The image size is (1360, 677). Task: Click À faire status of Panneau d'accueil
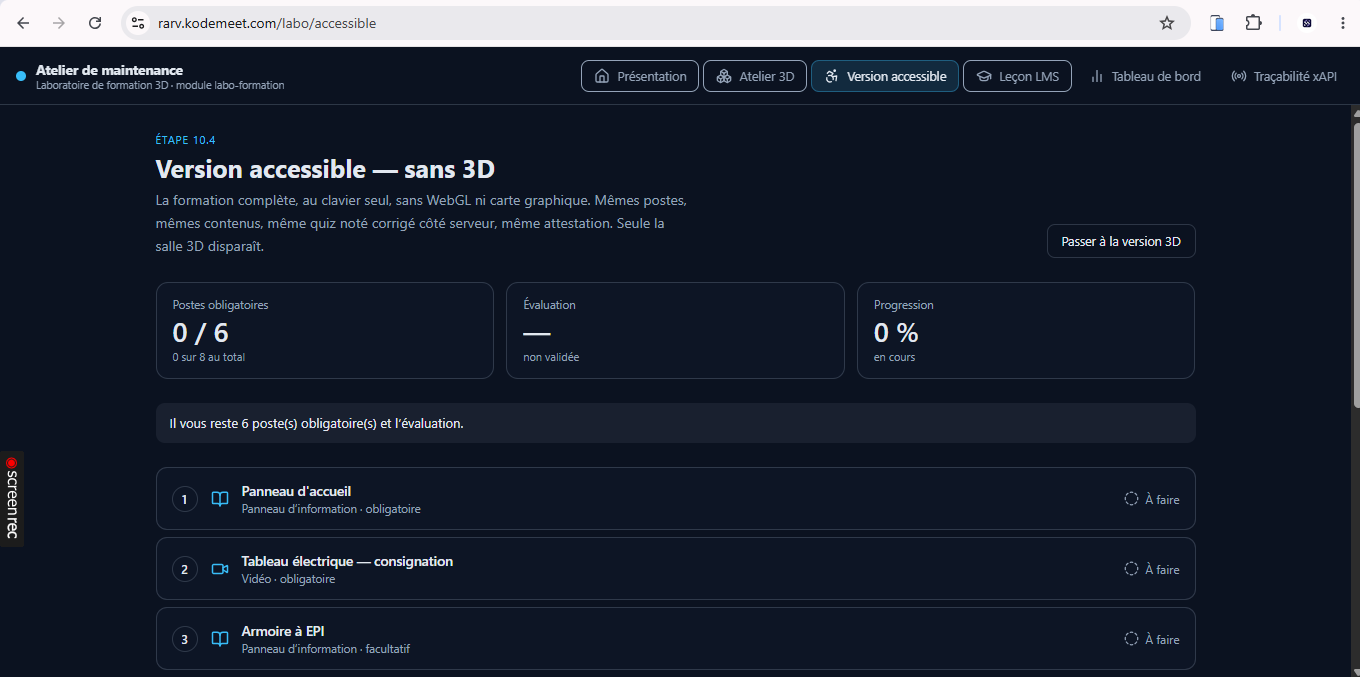(1152, 499)
